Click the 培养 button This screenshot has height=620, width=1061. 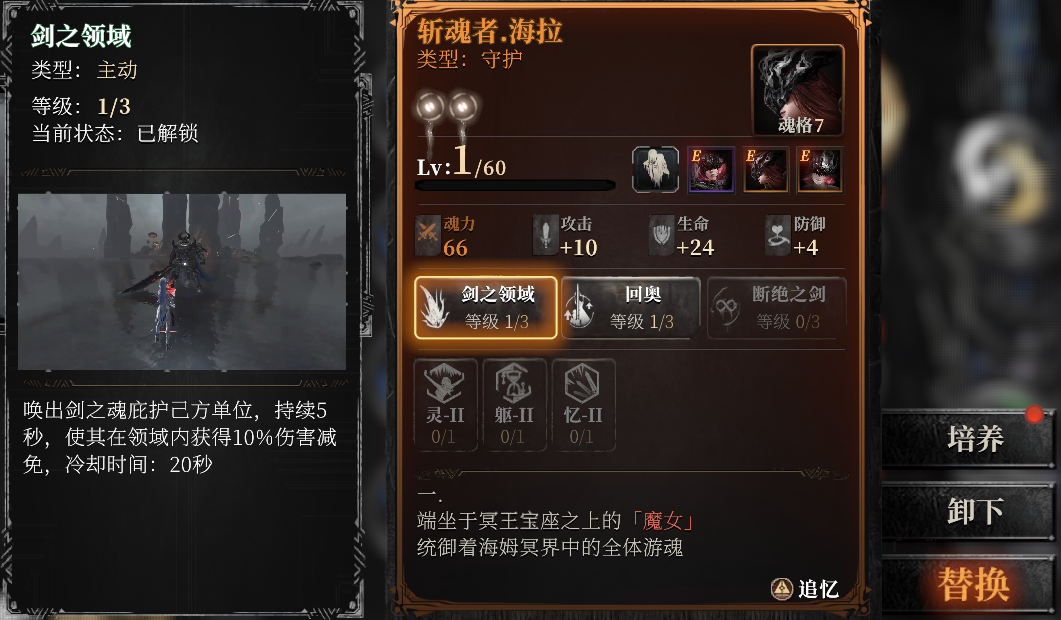coord(969,439)
